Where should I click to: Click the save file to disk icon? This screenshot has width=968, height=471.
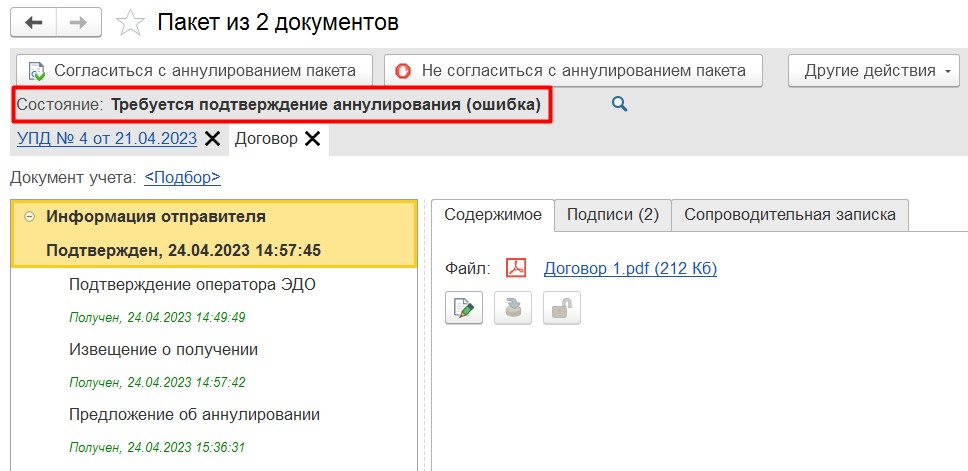pyautogui.click(x=513, y=308)
